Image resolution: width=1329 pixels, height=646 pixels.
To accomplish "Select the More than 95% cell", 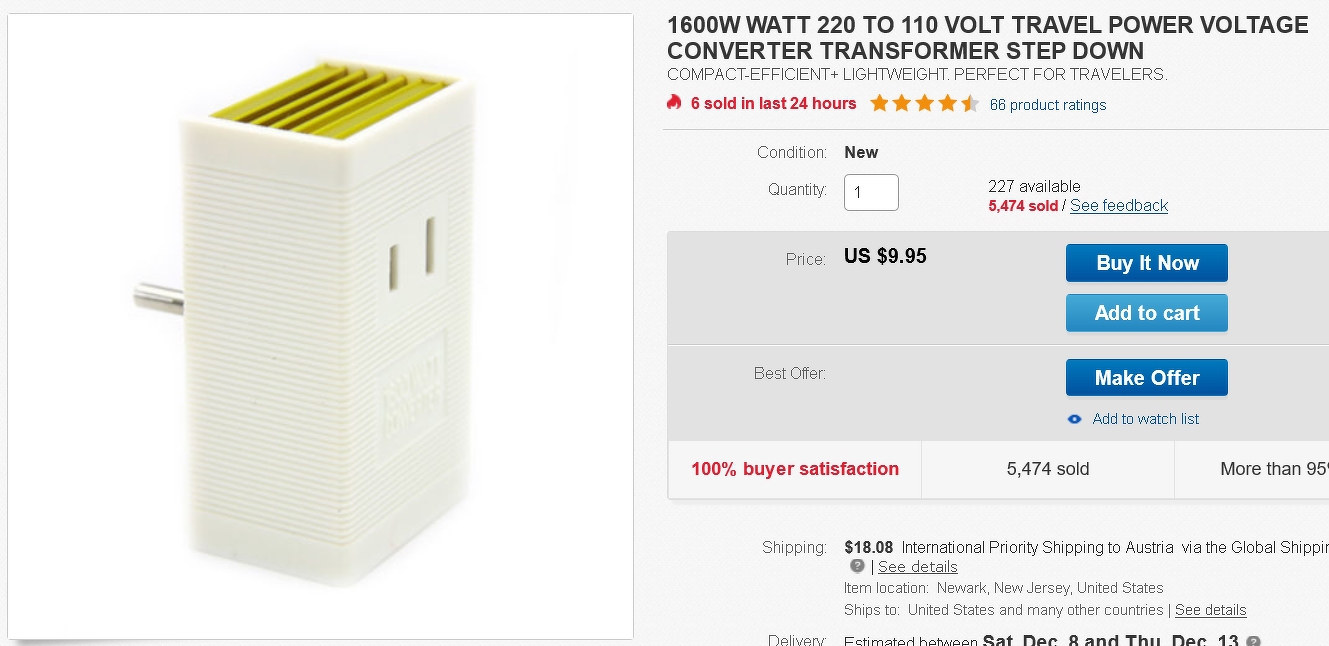I will (x=1252, y=469).
